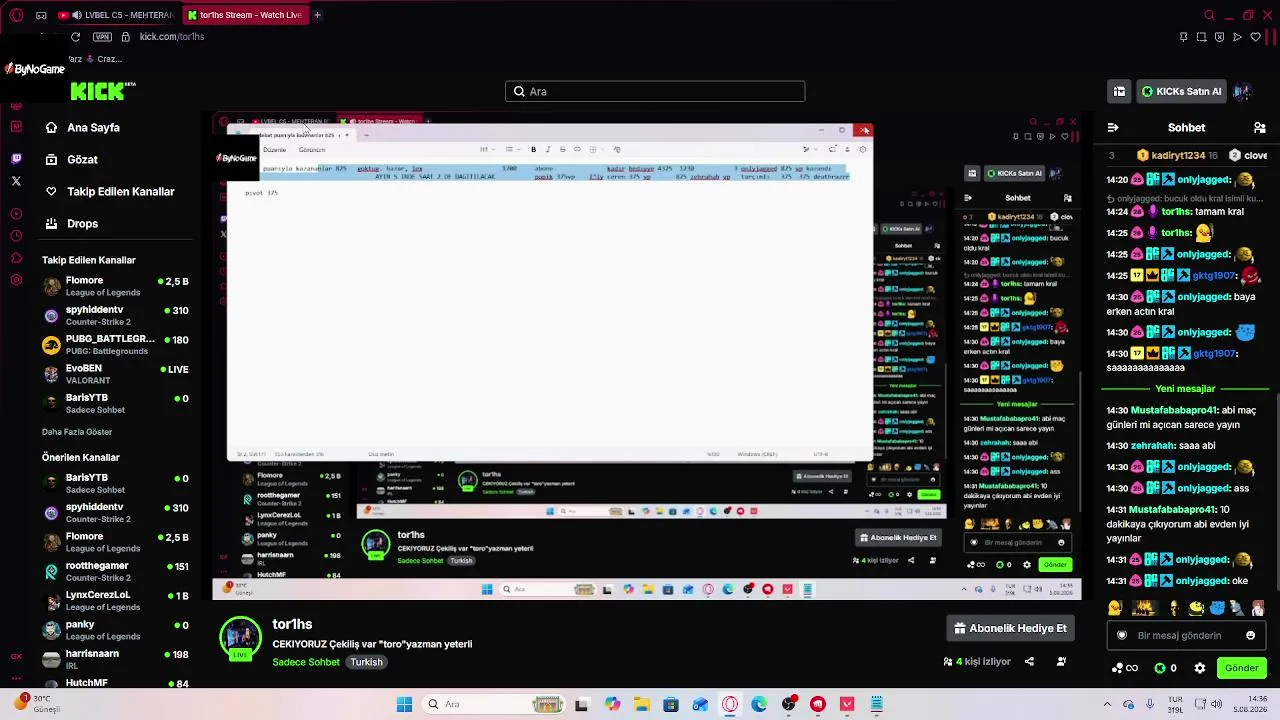Open the icon right of share
The image size is (1280, 720).
click(x=1061, y=661)
